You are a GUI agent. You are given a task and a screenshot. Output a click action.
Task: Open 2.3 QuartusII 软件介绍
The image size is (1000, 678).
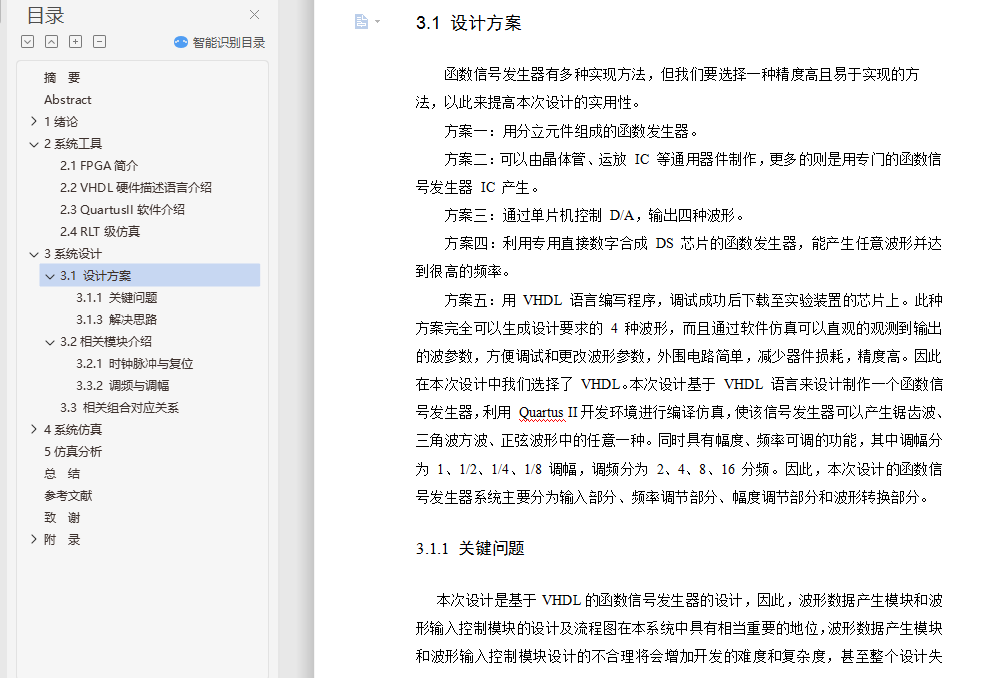click(122, 210)
